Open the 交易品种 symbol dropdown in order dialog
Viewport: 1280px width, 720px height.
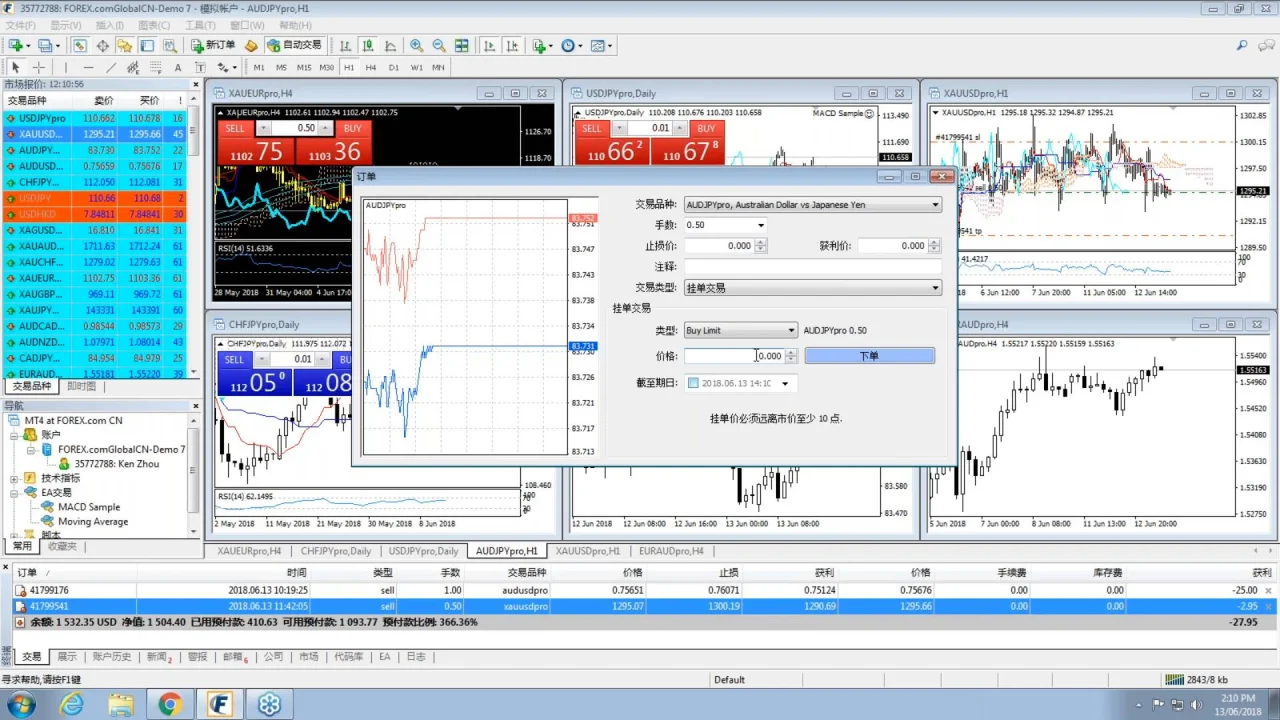(x=936, y=205)
